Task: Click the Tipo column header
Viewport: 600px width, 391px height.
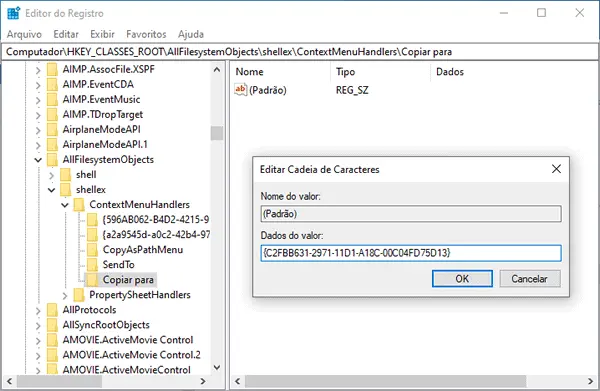Action: [x=345, y=72]
